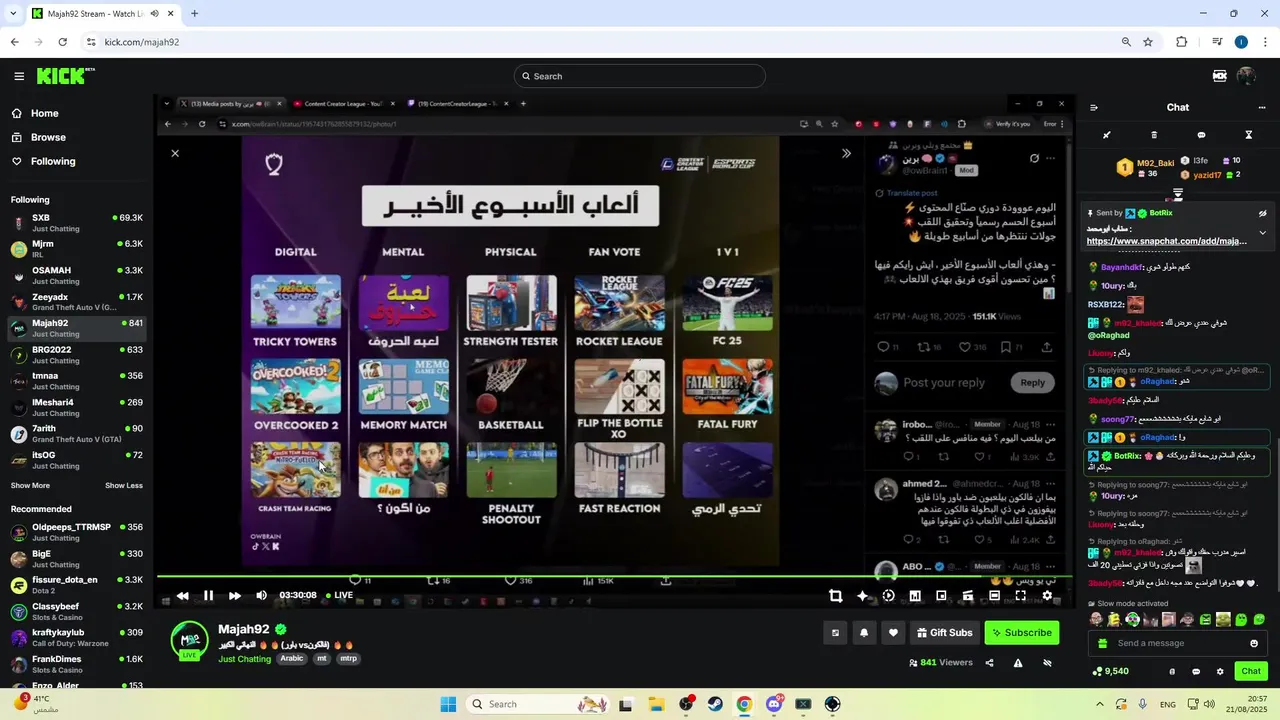The width and height of the screenshot is (1280, 720).
Task: Report the stream with warning icon
Action: (x=1018, y=662)
